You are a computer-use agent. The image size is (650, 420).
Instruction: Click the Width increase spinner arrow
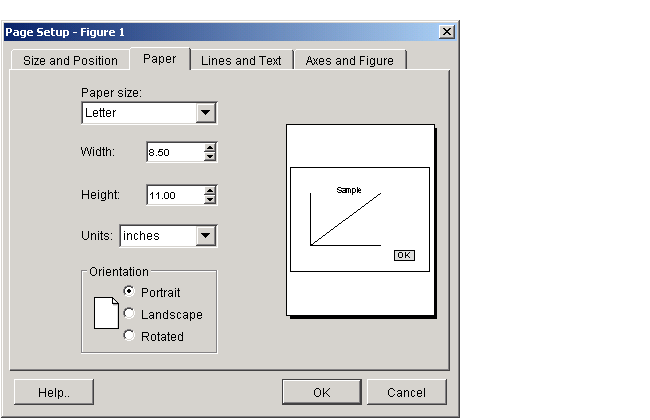(210, 148)
